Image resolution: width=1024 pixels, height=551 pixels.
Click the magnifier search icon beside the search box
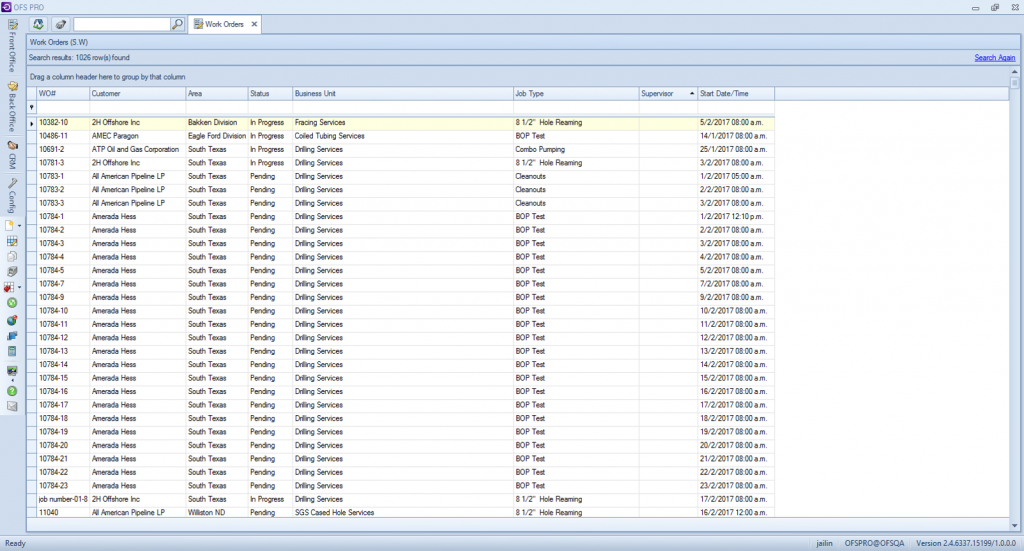point(177,23)
